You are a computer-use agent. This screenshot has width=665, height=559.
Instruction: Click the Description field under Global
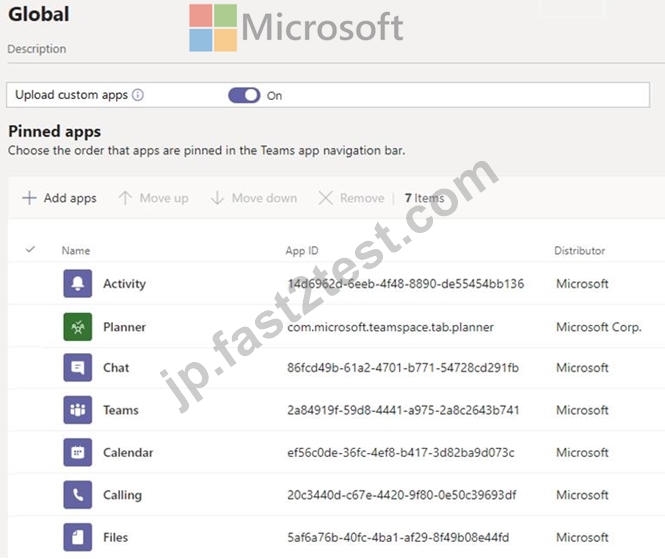tap(37, 49)
